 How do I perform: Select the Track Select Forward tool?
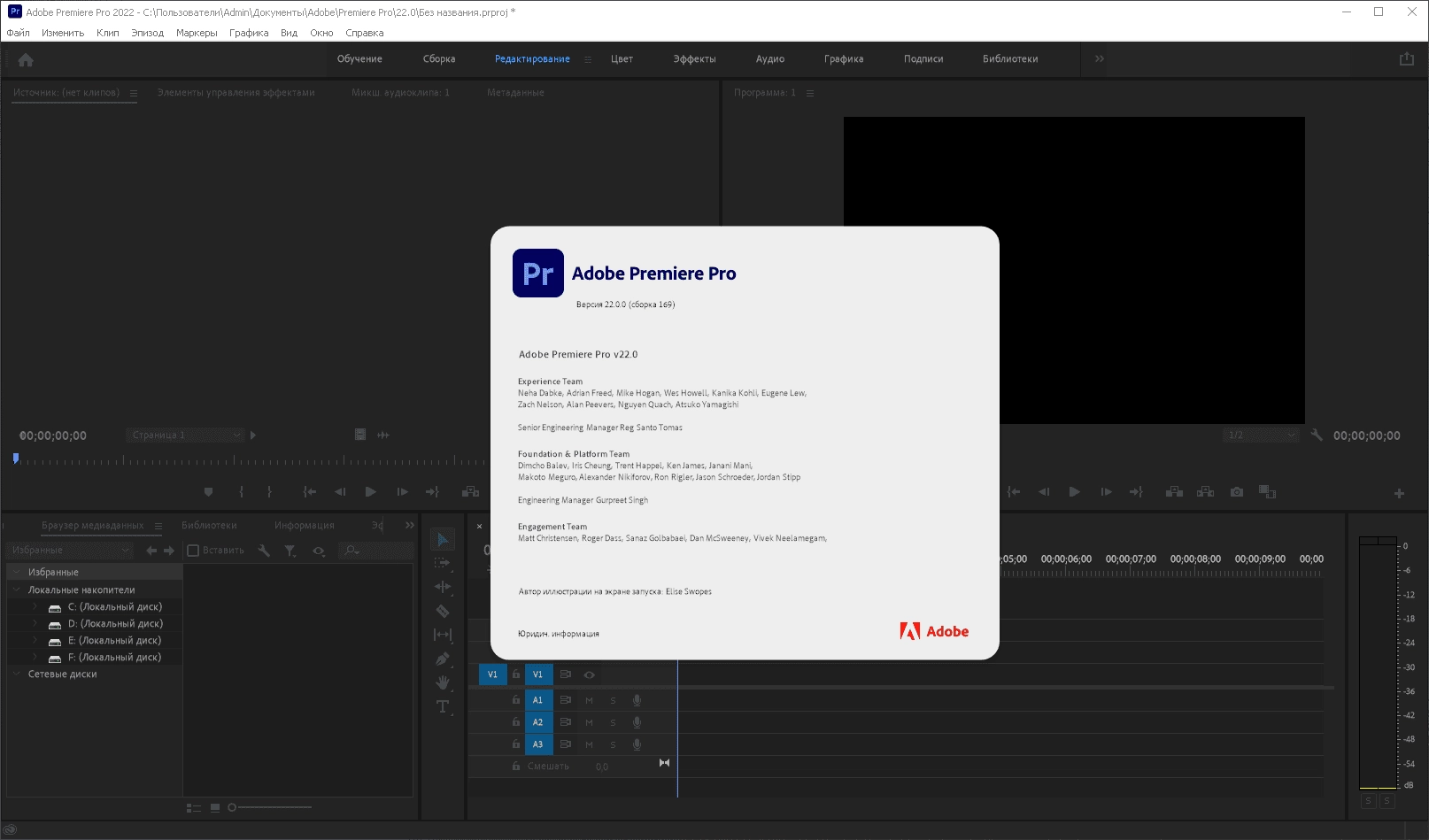(x=443, y=563)
